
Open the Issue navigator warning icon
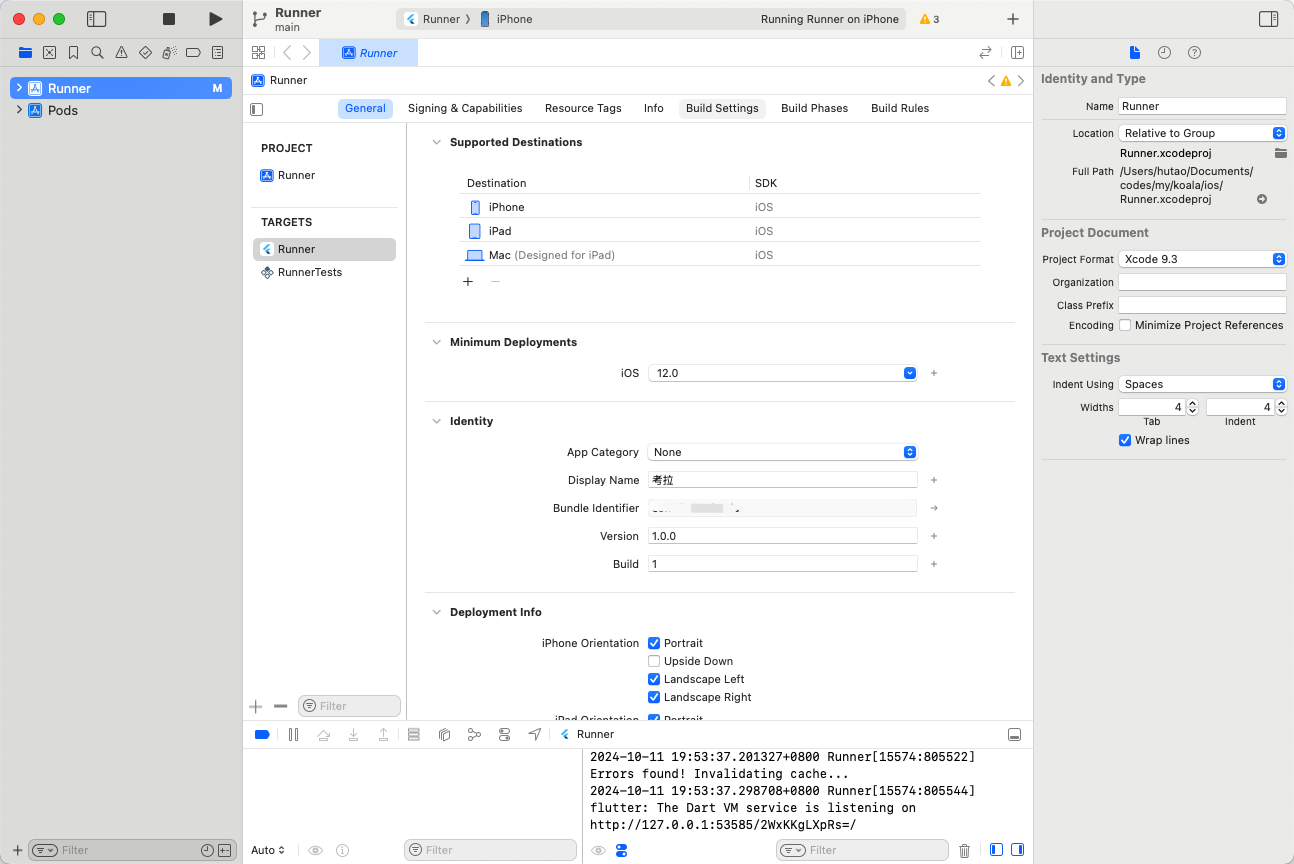pos(121,52)
